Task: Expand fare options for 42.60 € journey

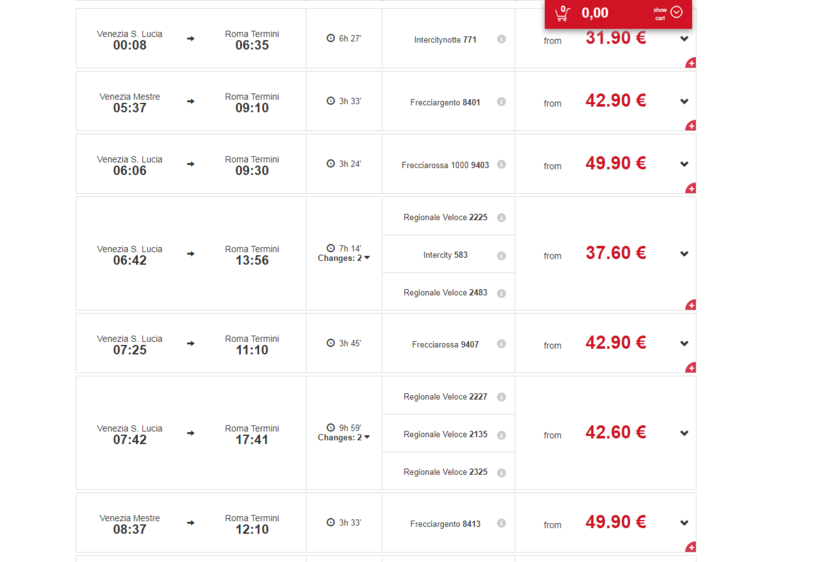Action: click(684, 434)
